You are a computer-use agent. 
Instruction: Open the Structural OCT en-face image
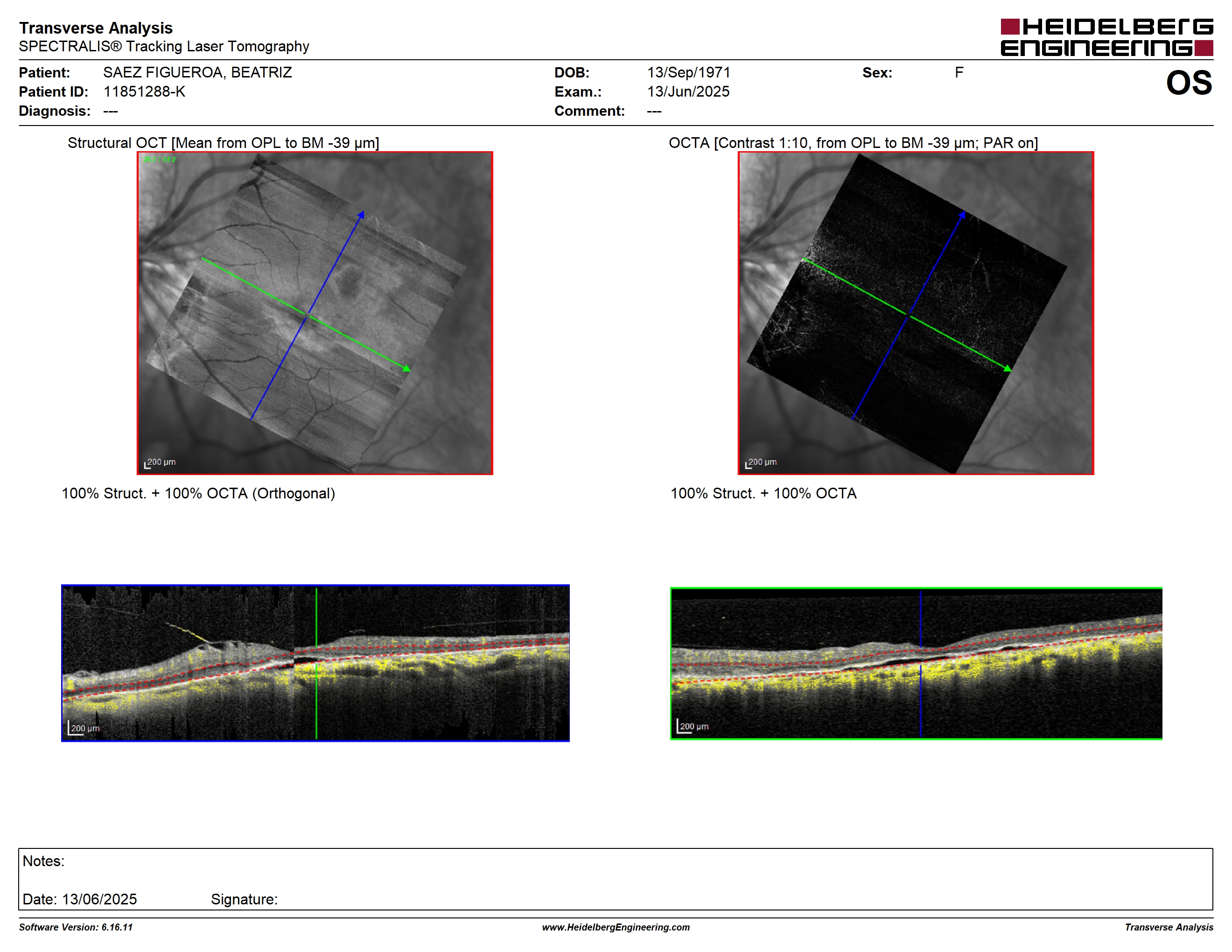pyautogui.click(x=315, y=313)
